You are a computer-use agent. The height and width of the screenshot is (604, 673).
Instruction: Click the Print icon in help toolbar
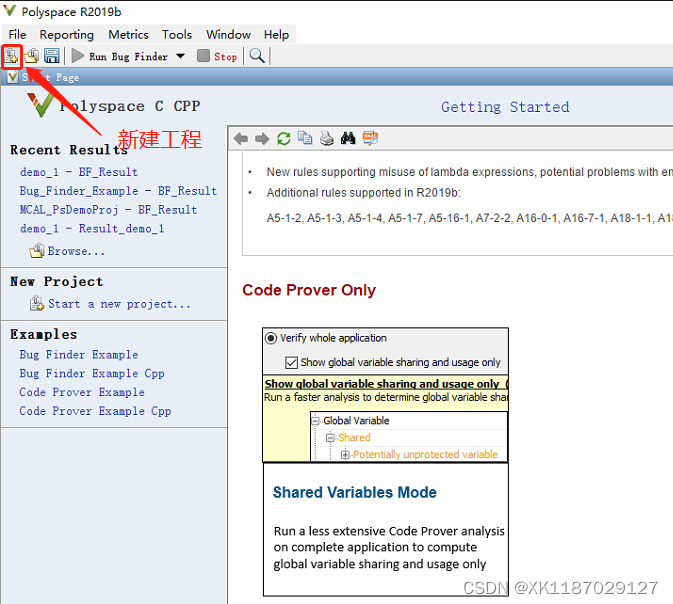327,139
